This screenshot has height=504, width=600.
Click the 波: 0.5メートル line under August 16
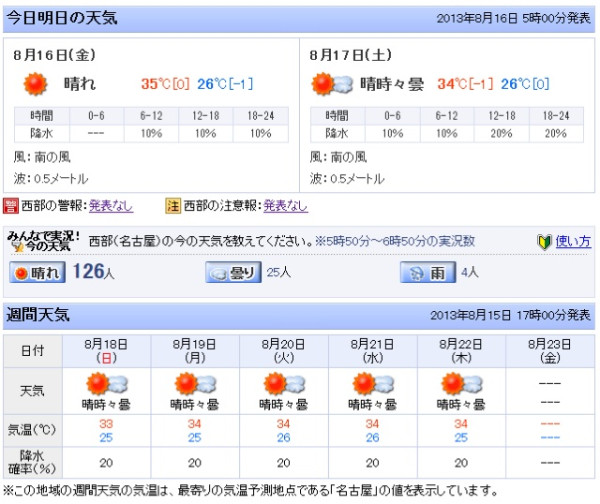click(x=51, y=179)
